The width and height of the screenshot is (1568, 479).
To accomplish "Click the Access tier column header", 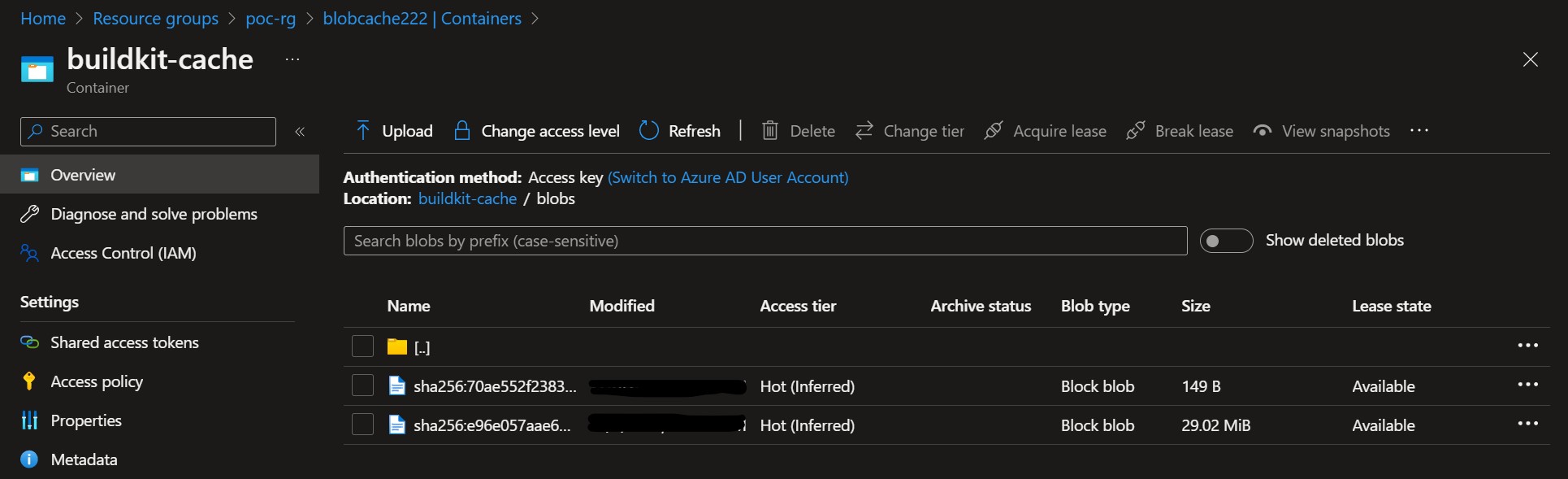I will (x=798, y=306).
